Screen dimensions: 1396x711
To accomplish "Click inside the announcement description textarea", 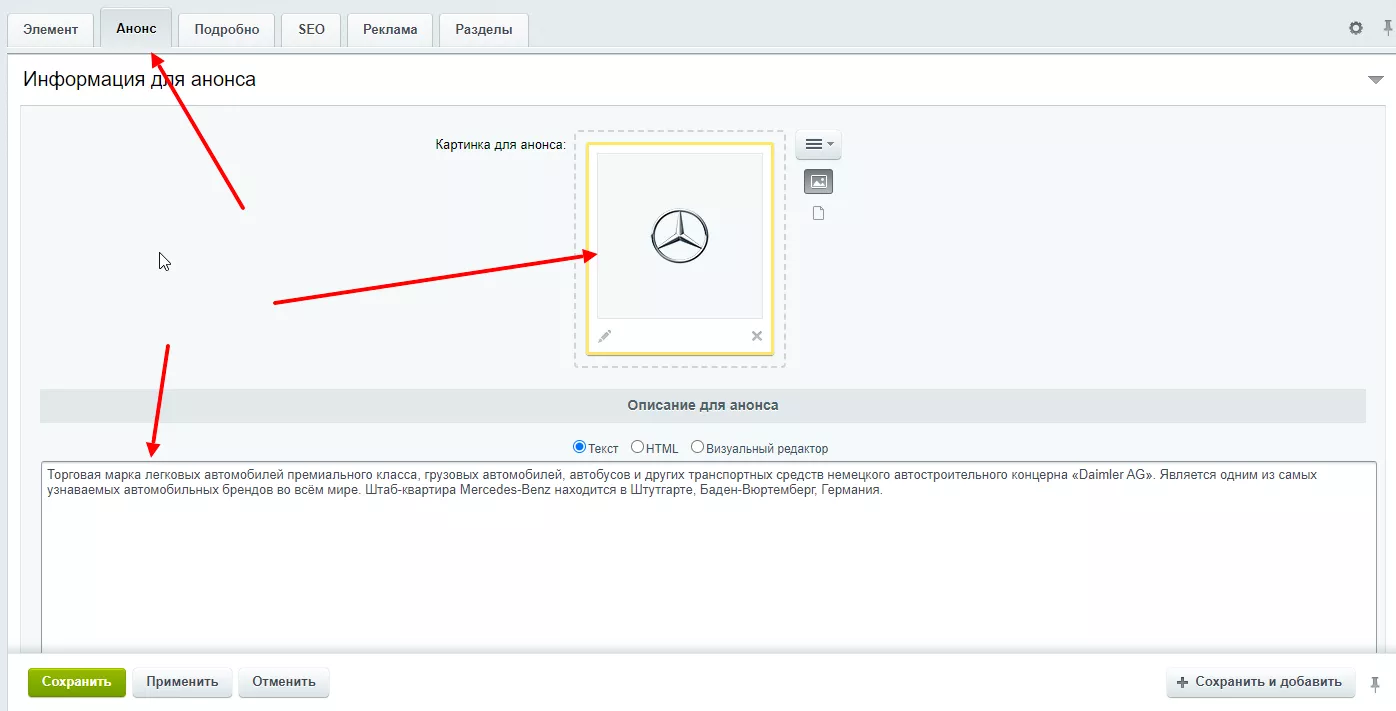I will point(708,556).
